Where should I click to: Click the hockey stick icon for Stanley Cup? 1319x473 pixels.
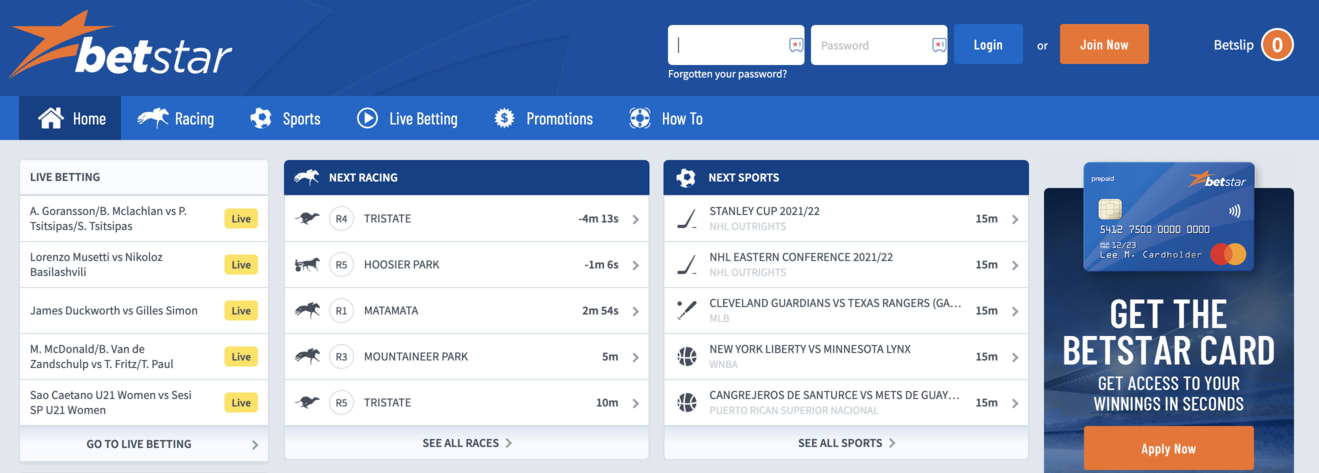686,218
